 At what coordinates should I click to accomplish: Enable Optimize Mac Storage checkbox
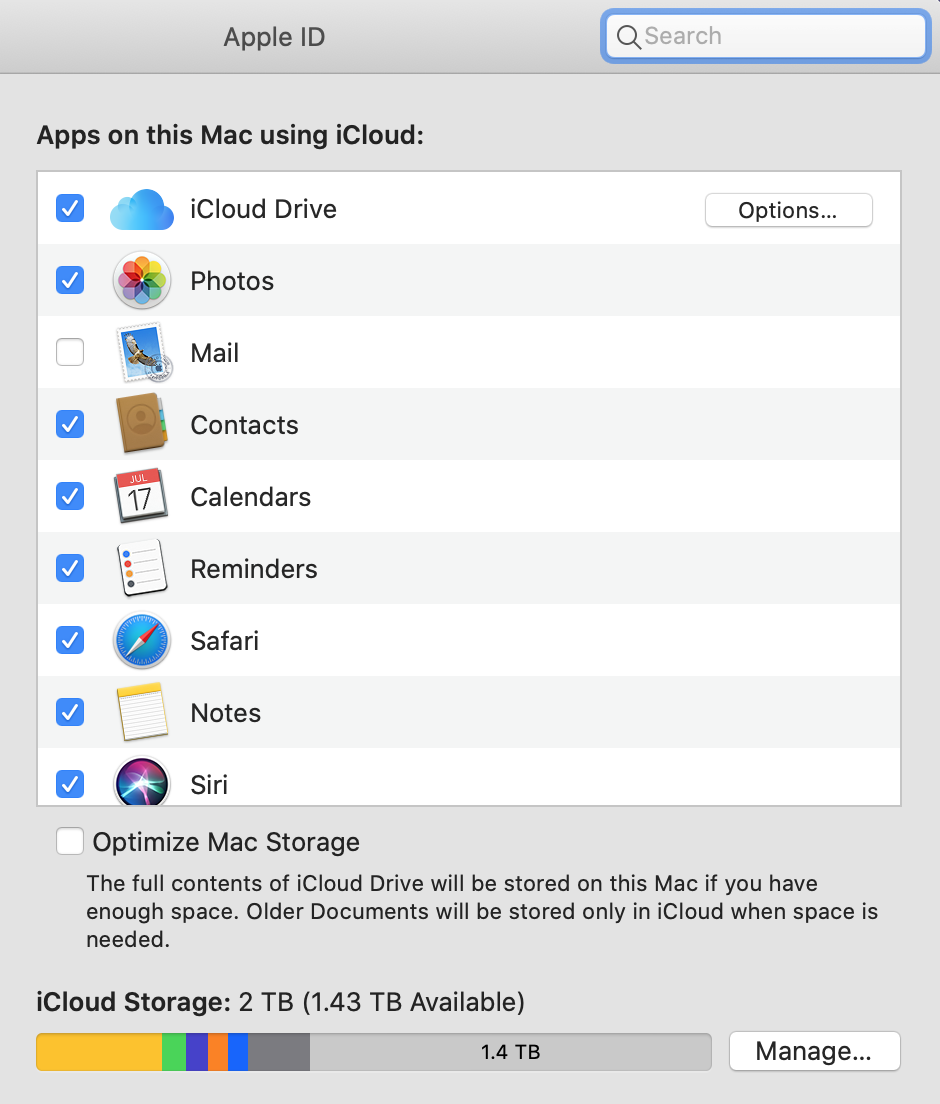[70, 841]
